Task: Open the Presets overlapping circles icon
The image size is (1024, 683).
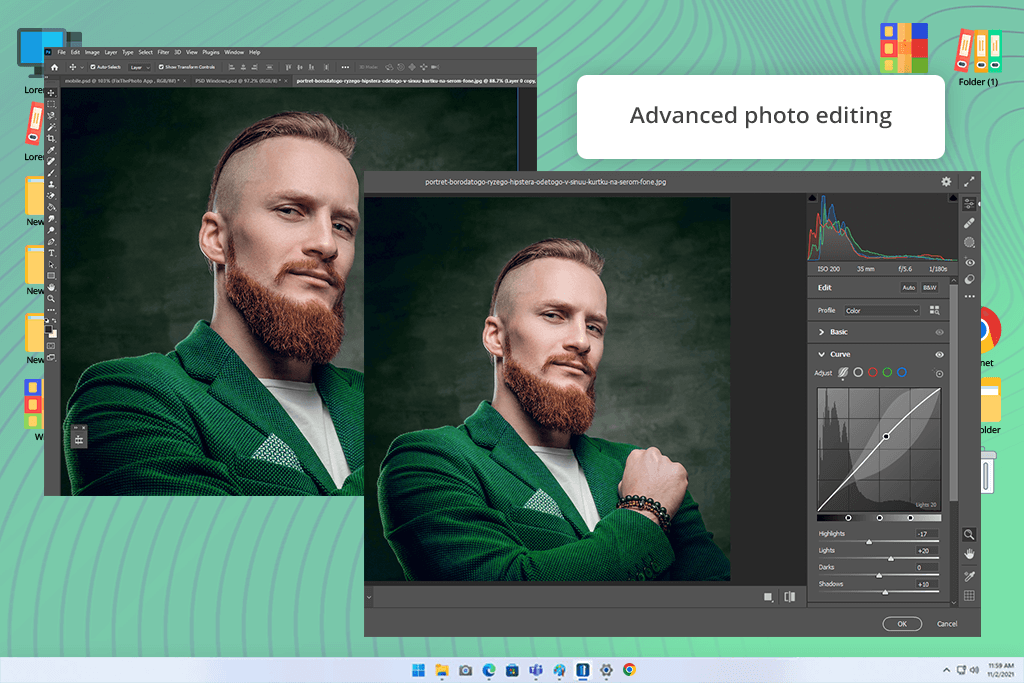Action: click(x=970, y=279)
